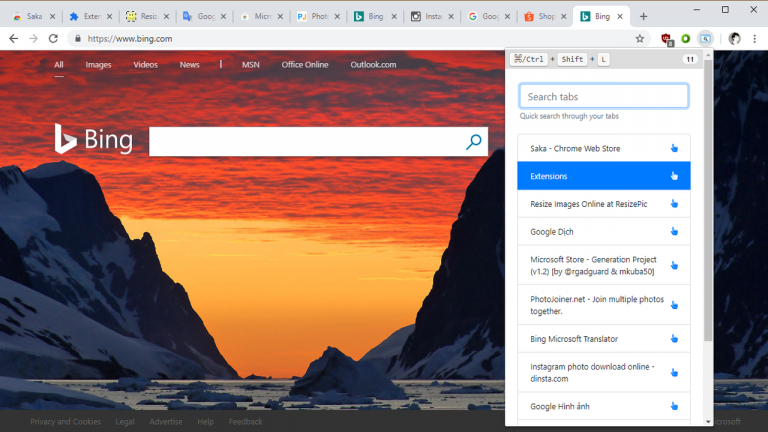Bookmark this page with star

click(x=640, y=39)
